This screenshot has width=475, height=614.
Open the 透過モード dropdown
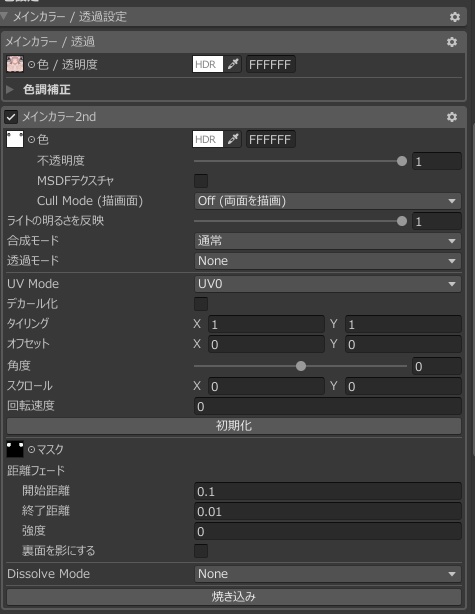[327, 261]
